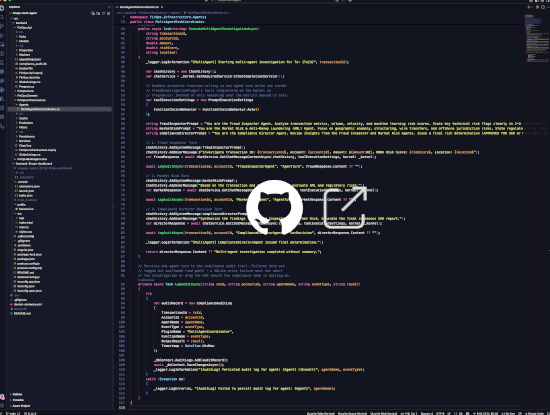Click the New Folder icon in the Explorer header

click(98, 13)
